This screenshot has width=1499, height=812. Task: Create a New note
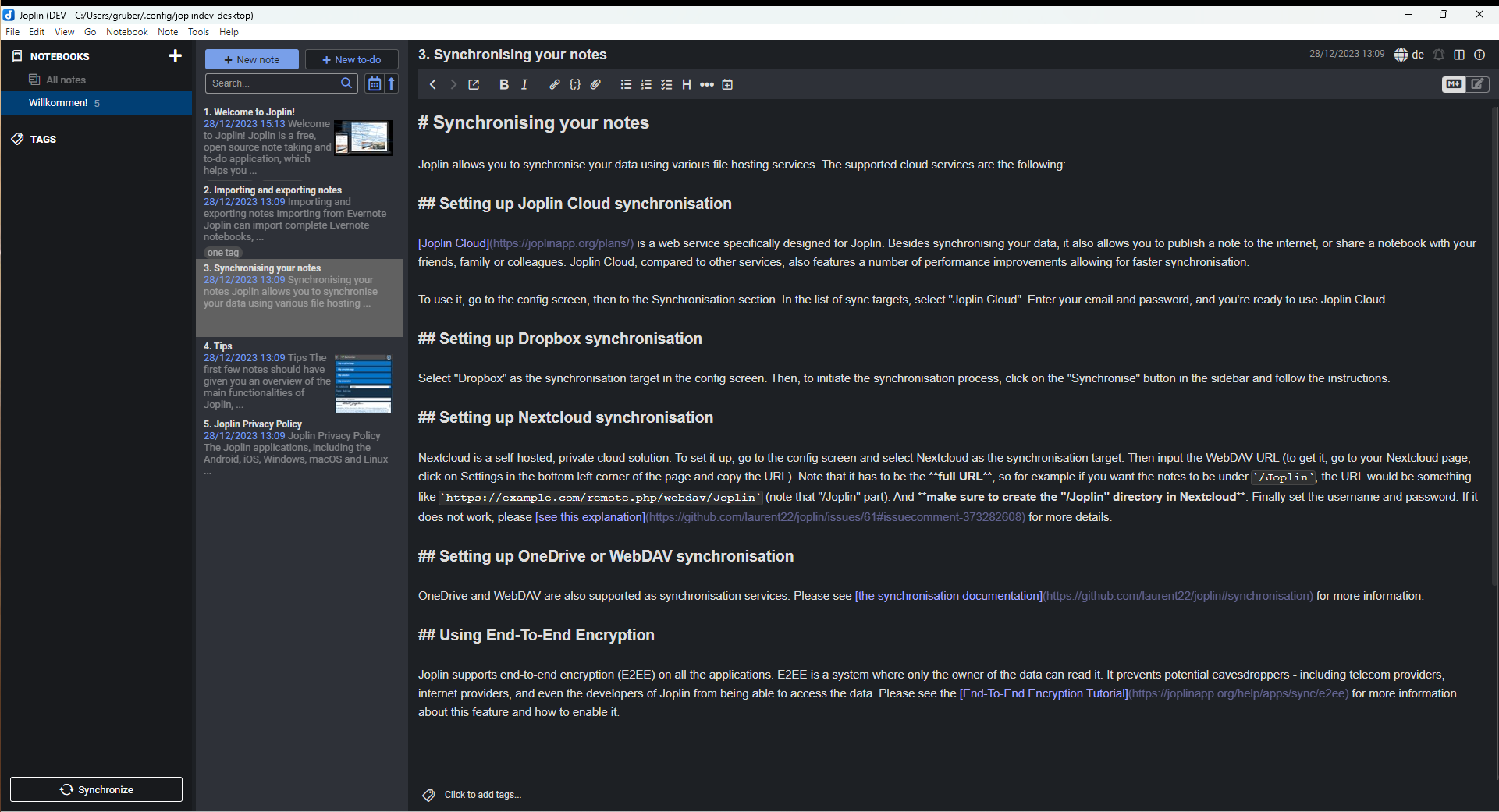[251, 59]
